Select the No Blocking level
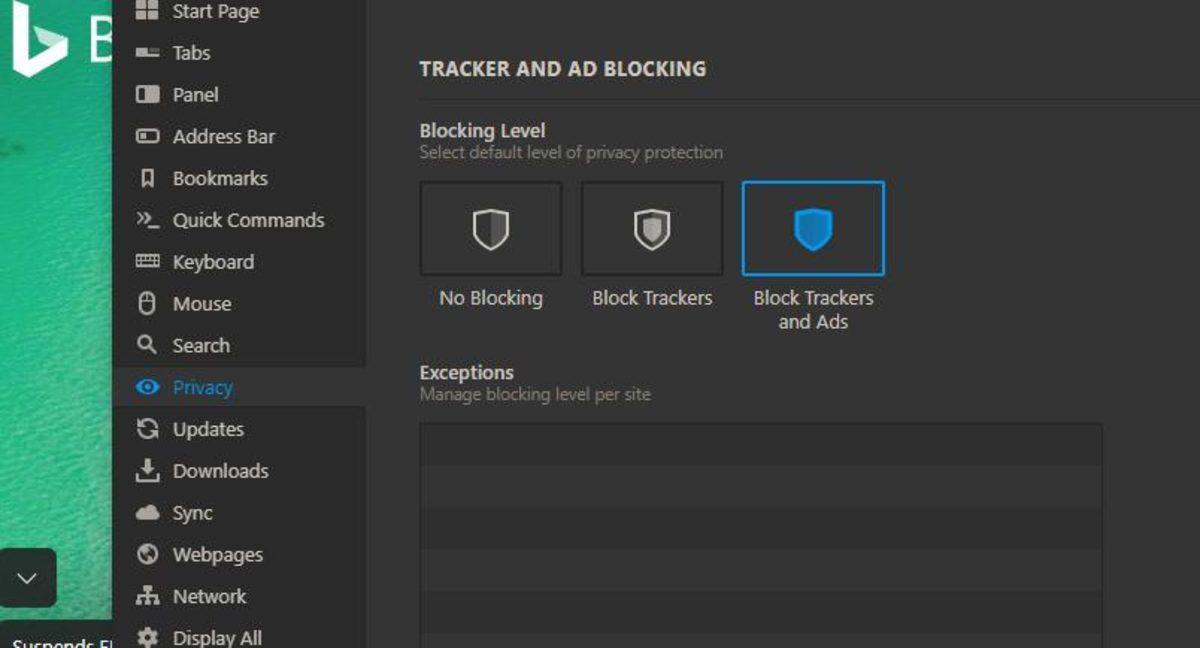Image resolution: width=1200 pixels, height=648 pixels. [491, 229]
